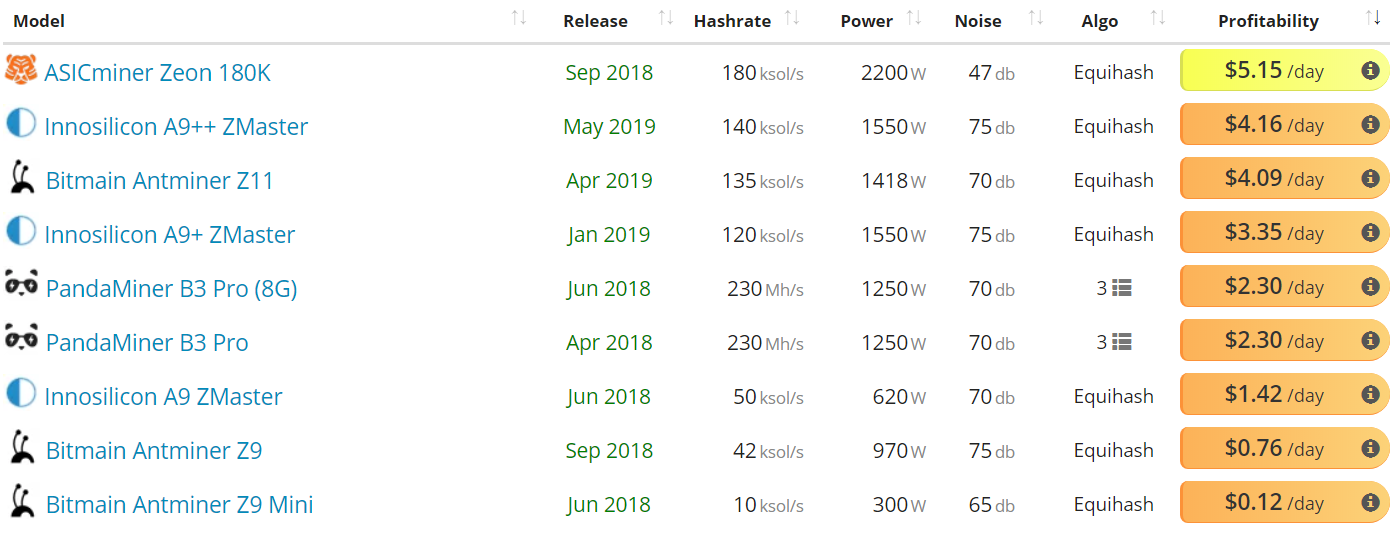Click the 620 W power value
The width and height of the screenshot is (1400, 540).
tap(899, 396)
